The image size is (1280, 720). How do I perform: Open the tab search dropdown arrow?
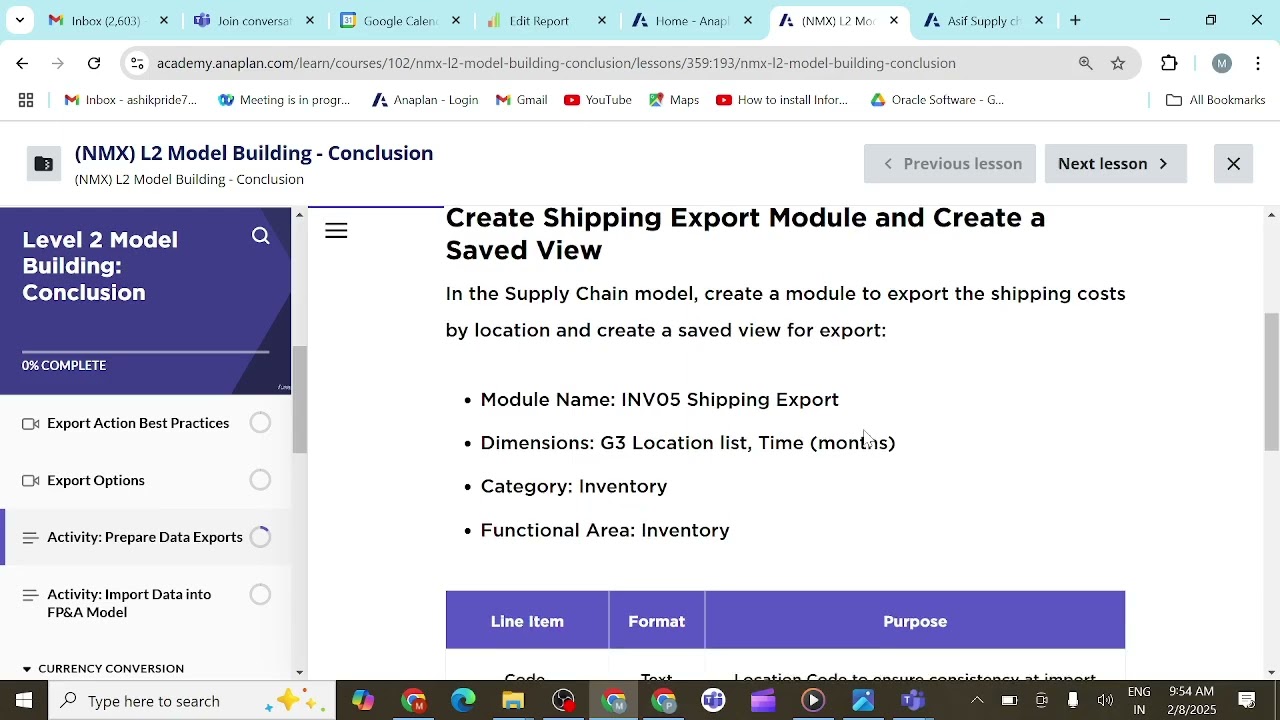tap(19, 20)
